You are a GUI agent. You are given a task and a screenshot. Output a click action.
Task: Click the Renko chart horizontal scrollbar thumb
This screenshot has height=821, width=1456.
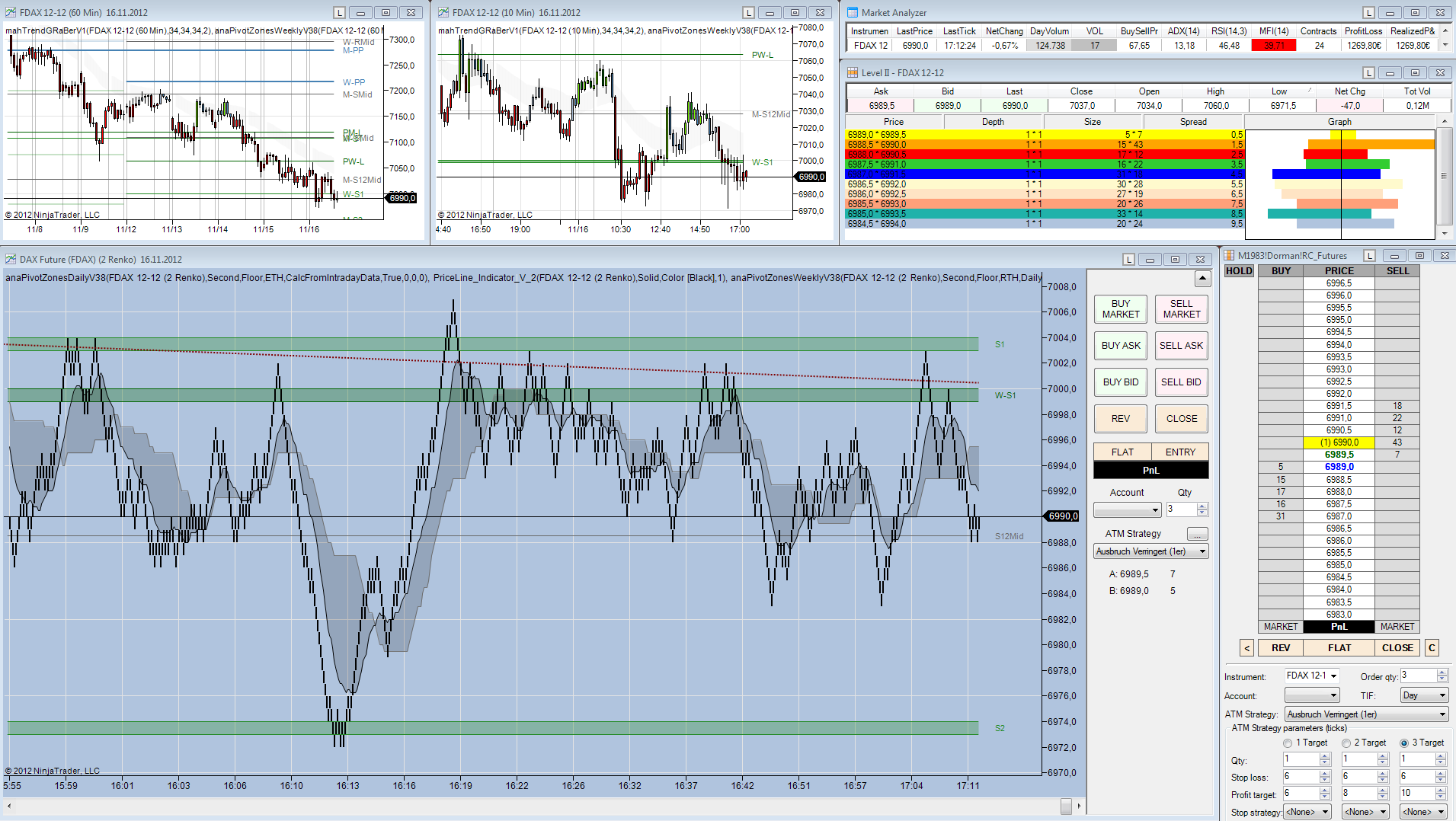coord(1066,806)
